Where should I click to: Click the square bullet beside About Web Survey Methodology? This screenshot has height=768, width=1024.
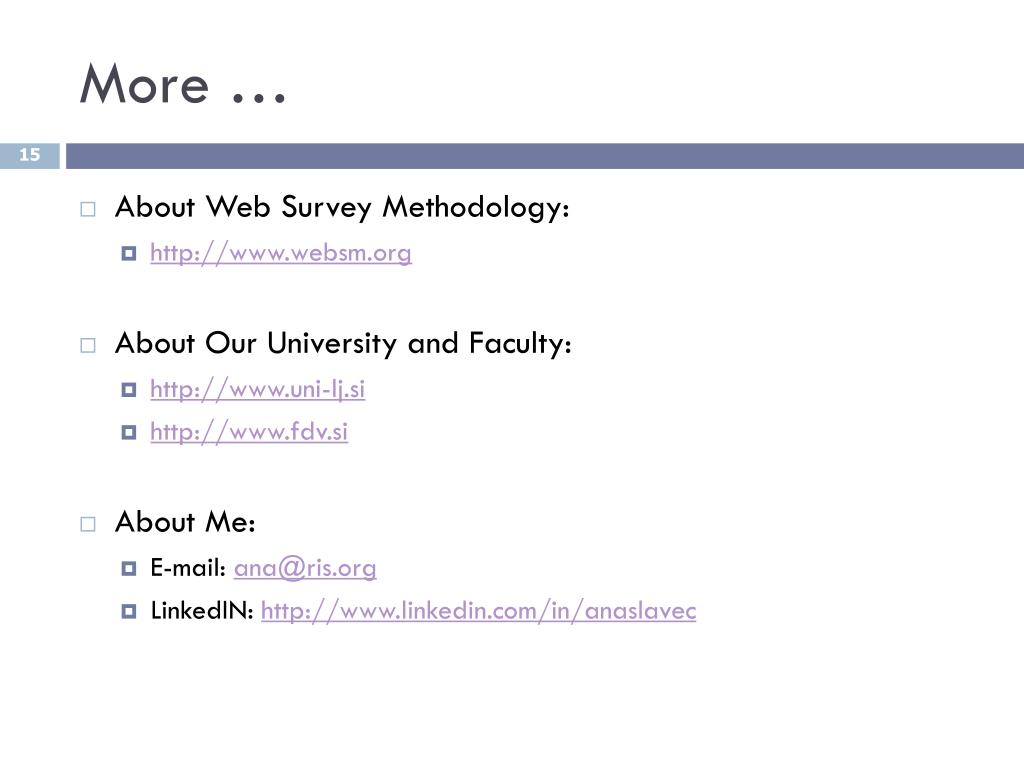click(x=88, y=209)
